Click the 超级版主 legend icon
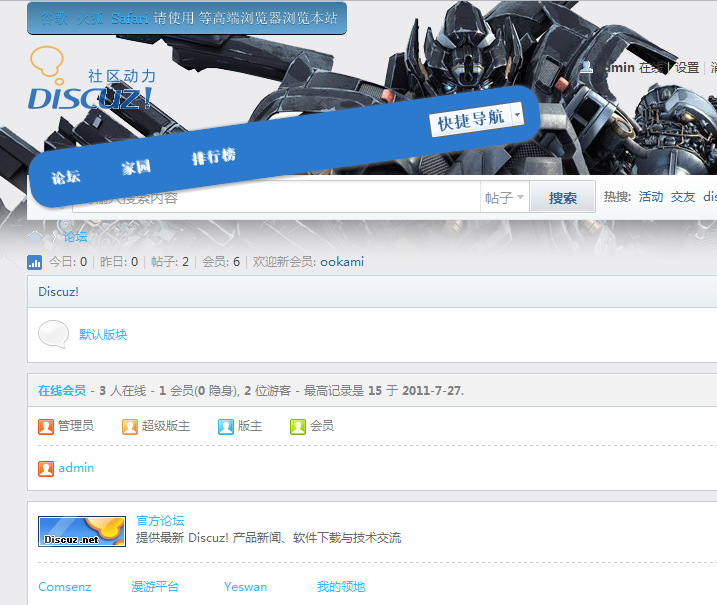This screenshot has height=605, width=717. [x=130, y=427]
